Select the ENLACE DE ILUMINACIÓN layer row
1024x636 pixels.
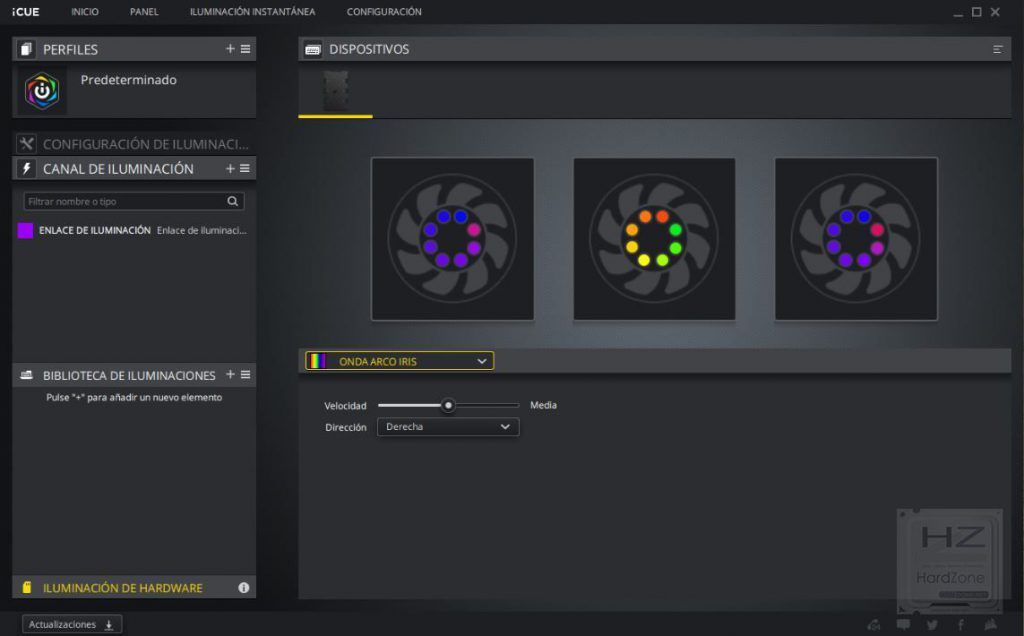tap(134, 231)
